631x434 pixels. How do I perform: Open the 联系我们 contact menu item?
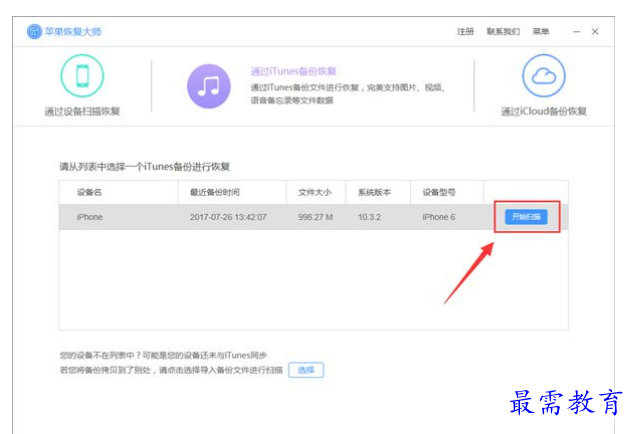[503, 31]
